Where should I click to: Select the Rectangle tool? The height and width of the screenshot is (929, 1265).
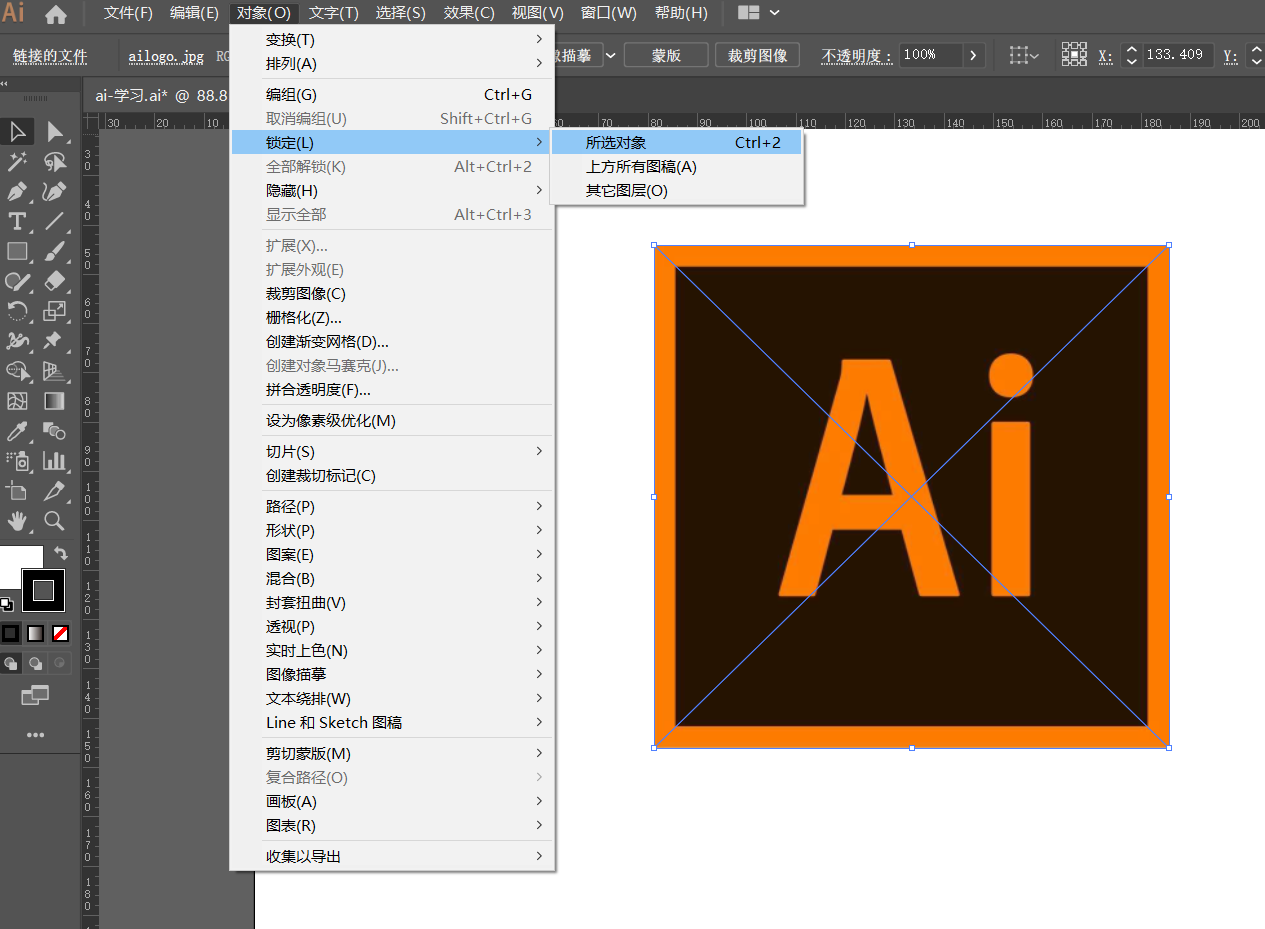[17, 251]
